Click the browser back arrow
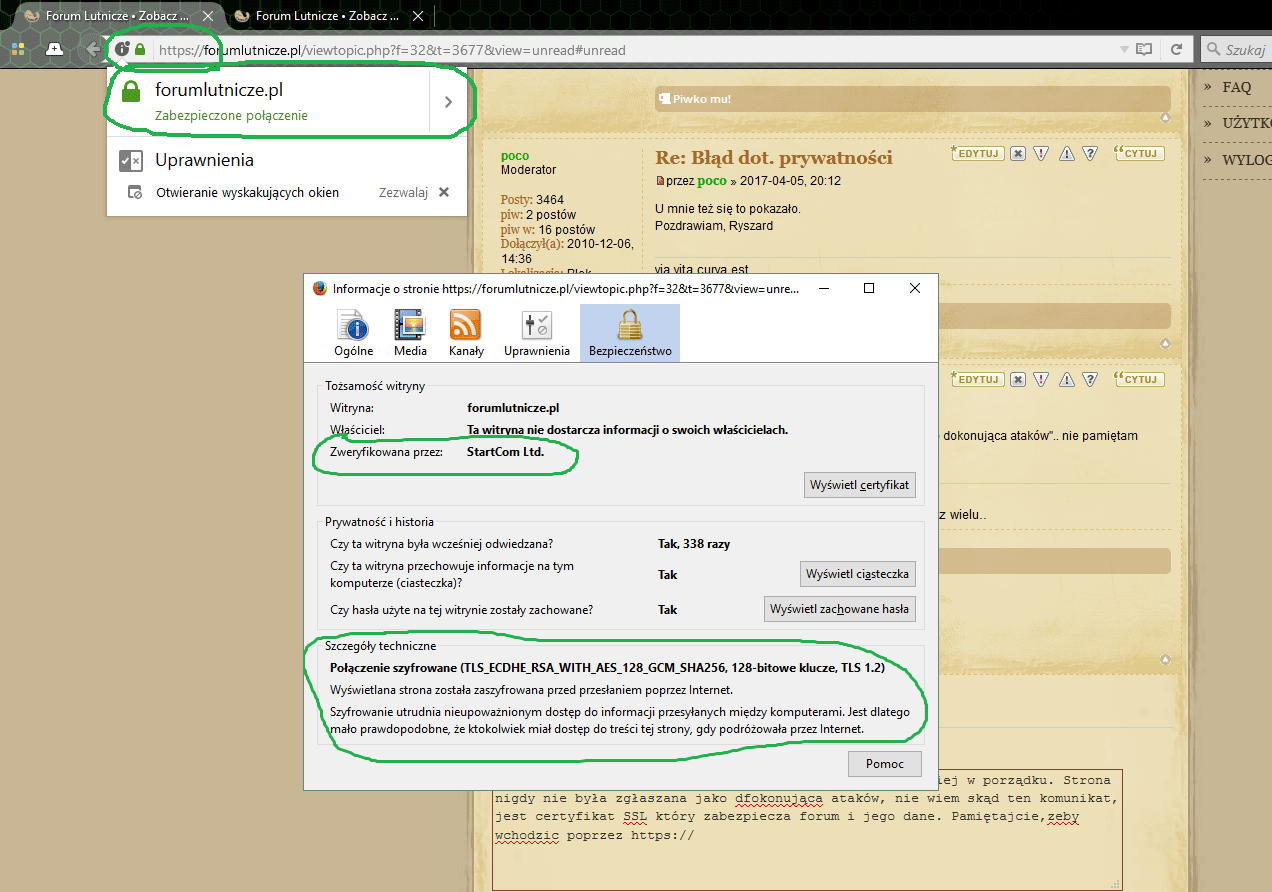 (x=92, y=49)
